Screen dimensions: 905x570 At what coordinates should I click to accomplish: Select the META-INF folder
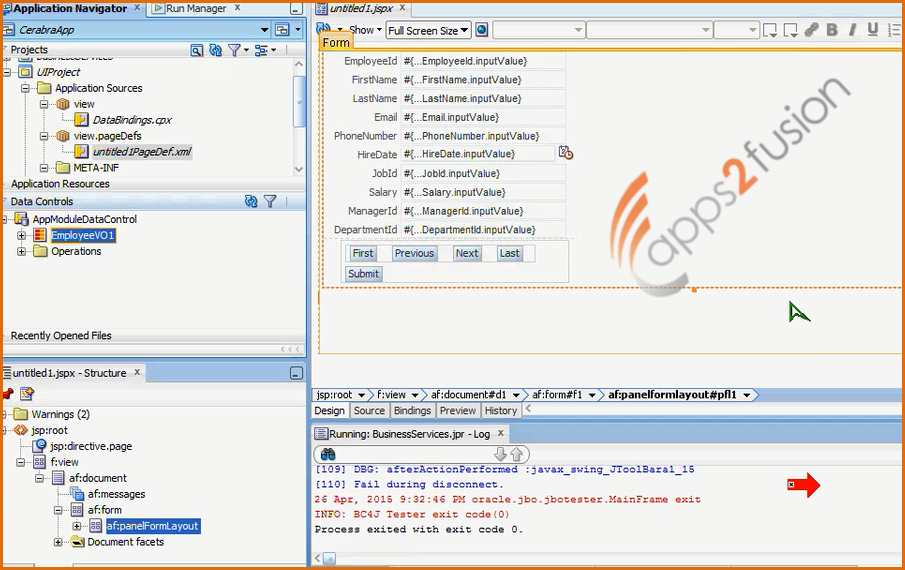[96, 168]
